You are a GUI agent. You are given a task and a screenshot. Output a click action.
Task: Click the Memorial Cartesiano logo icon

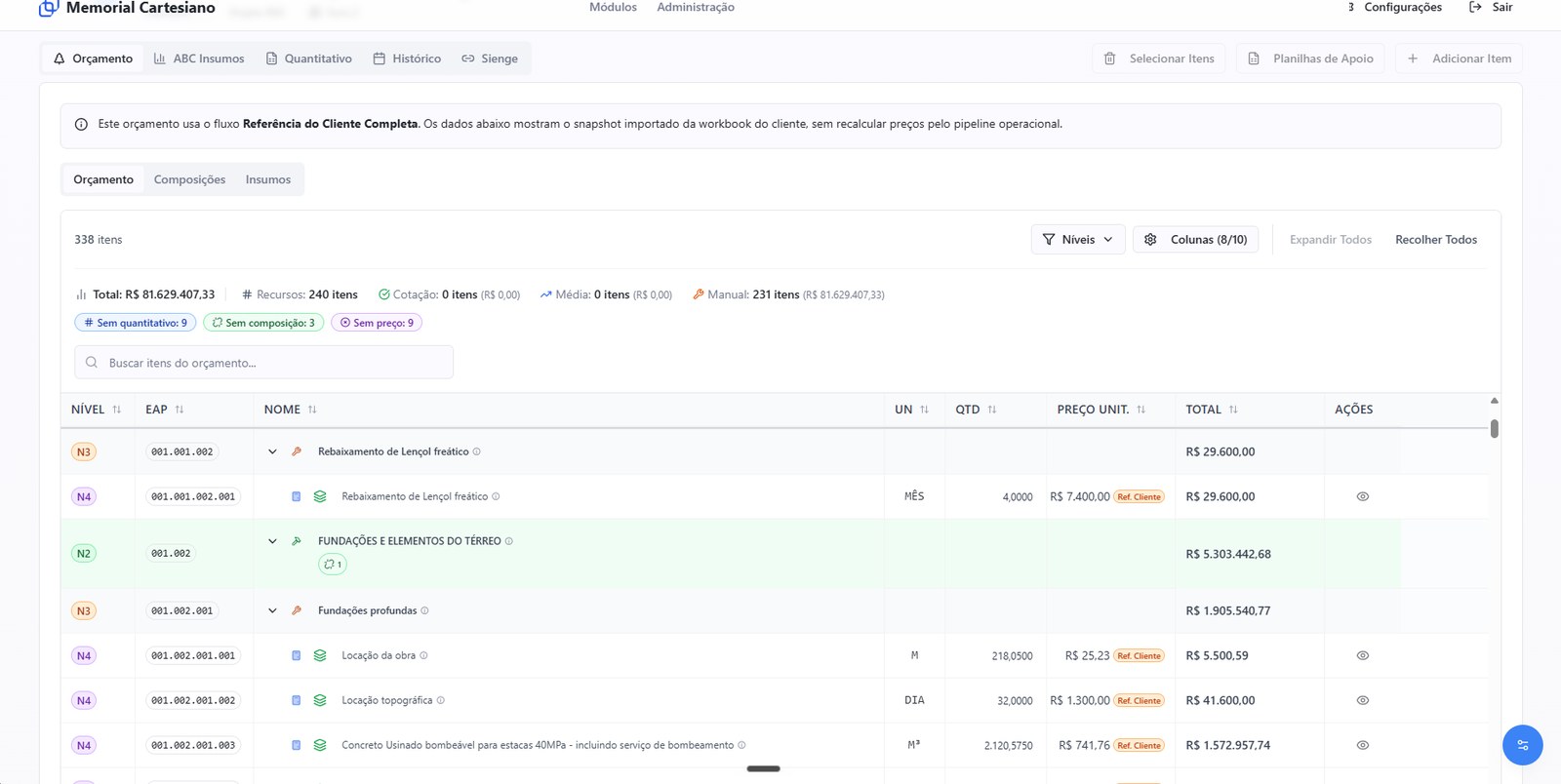tap(49, 8)
